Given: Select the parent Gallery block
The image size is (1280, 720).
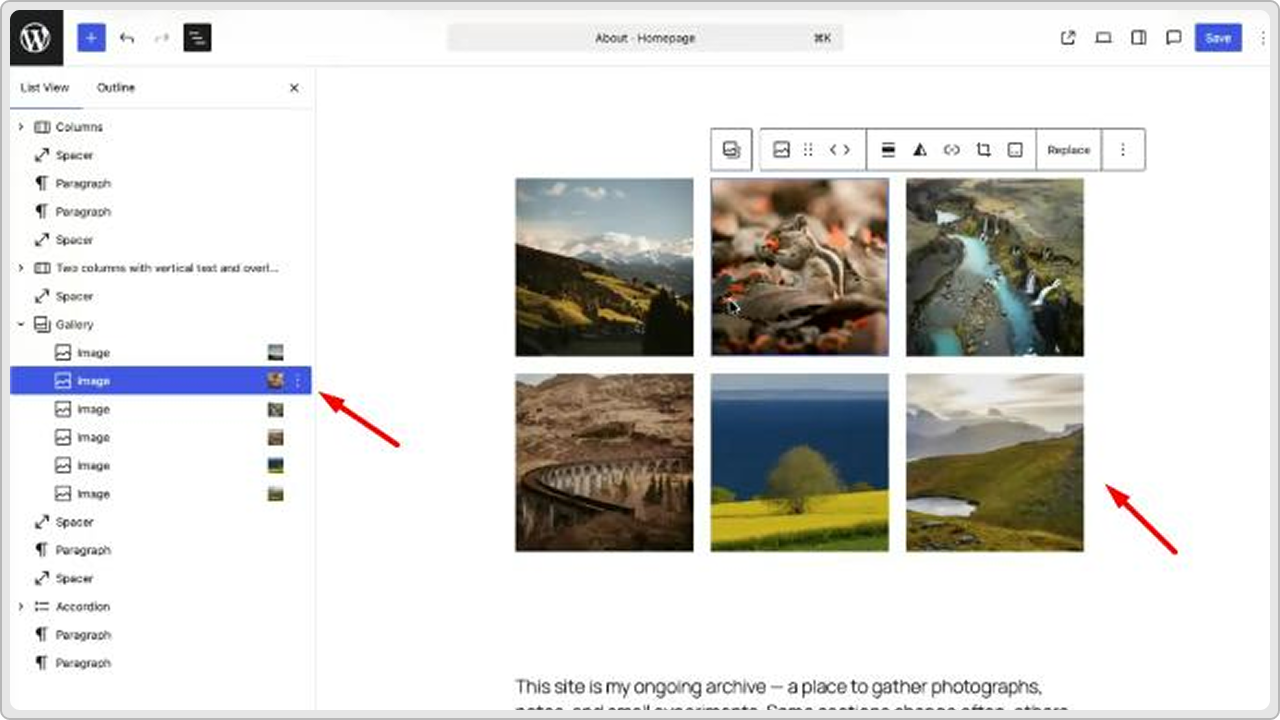Looking at the screenshot, I should [731, 149].
